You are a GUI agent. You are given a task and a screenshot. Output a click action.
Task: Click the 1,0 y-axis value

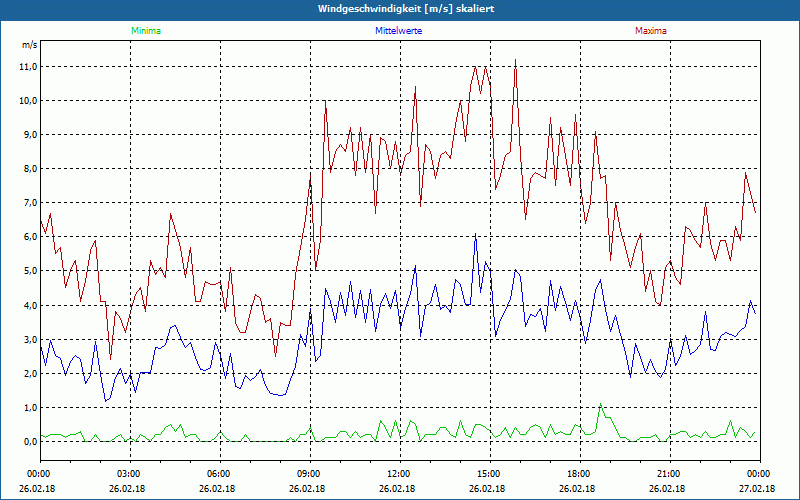(29, 408)
